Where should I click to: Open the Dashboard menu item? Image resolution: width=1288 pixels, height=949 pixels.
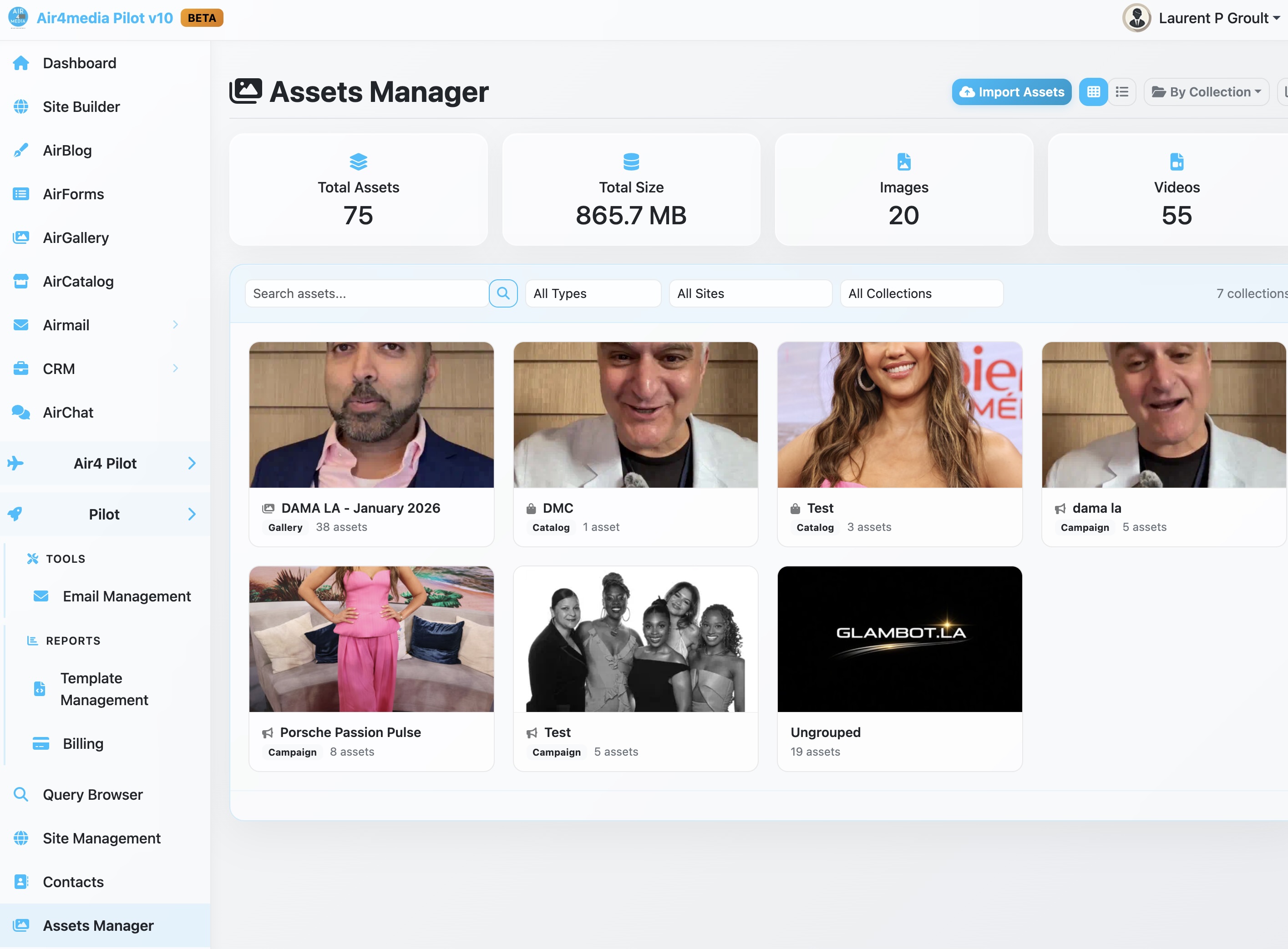click(79, 63)
